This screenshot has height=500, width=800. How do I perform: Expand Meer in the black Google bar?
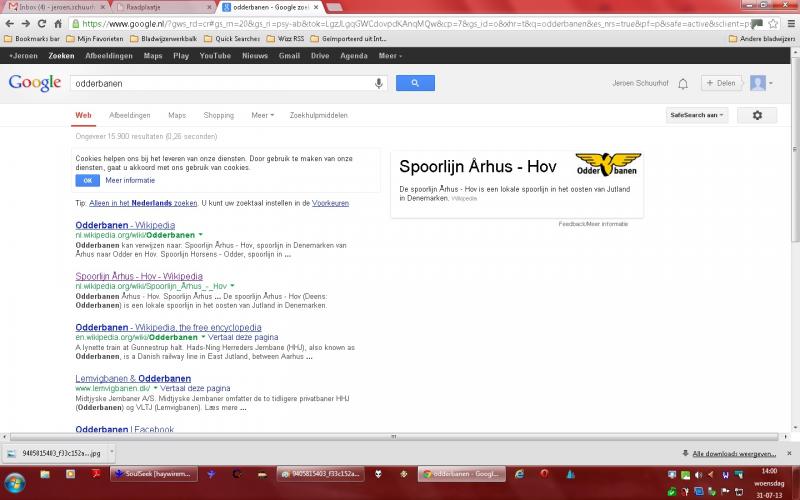[390, 56]
